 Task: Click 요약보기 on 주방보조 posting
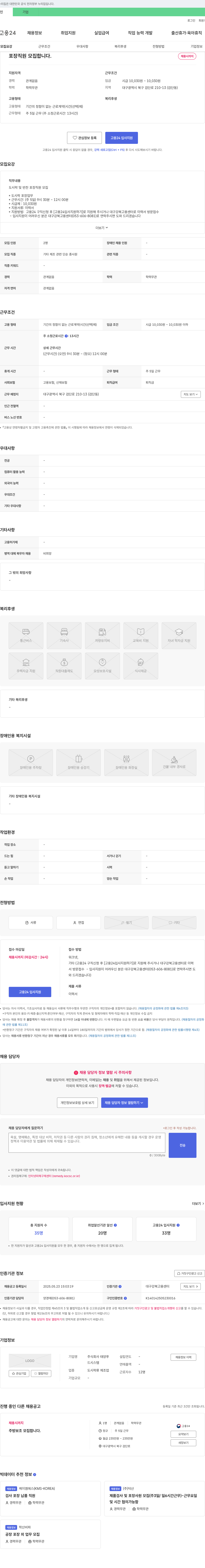(x=183, y=1434)
